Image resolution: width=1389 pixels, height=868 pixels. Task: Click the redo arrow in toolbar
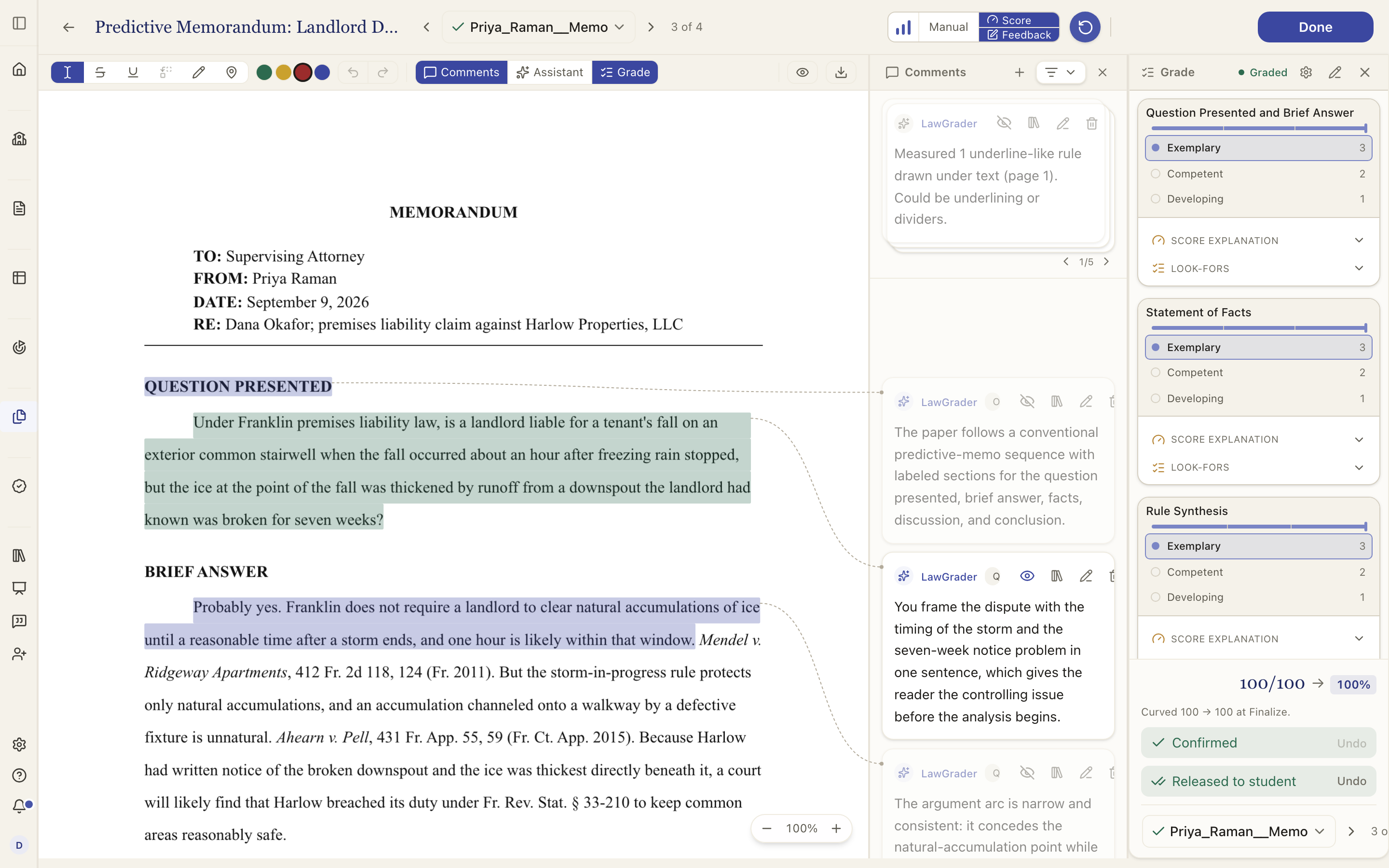(x=383, y=72)
